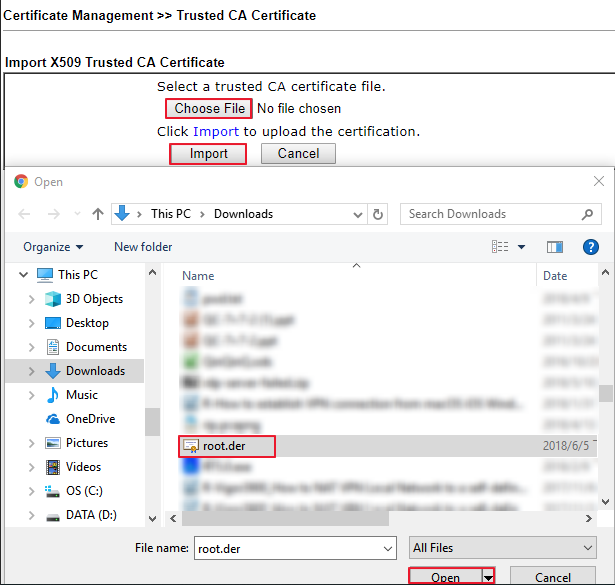
Task: Sort files by Name column header
Action: coord(198,276)
